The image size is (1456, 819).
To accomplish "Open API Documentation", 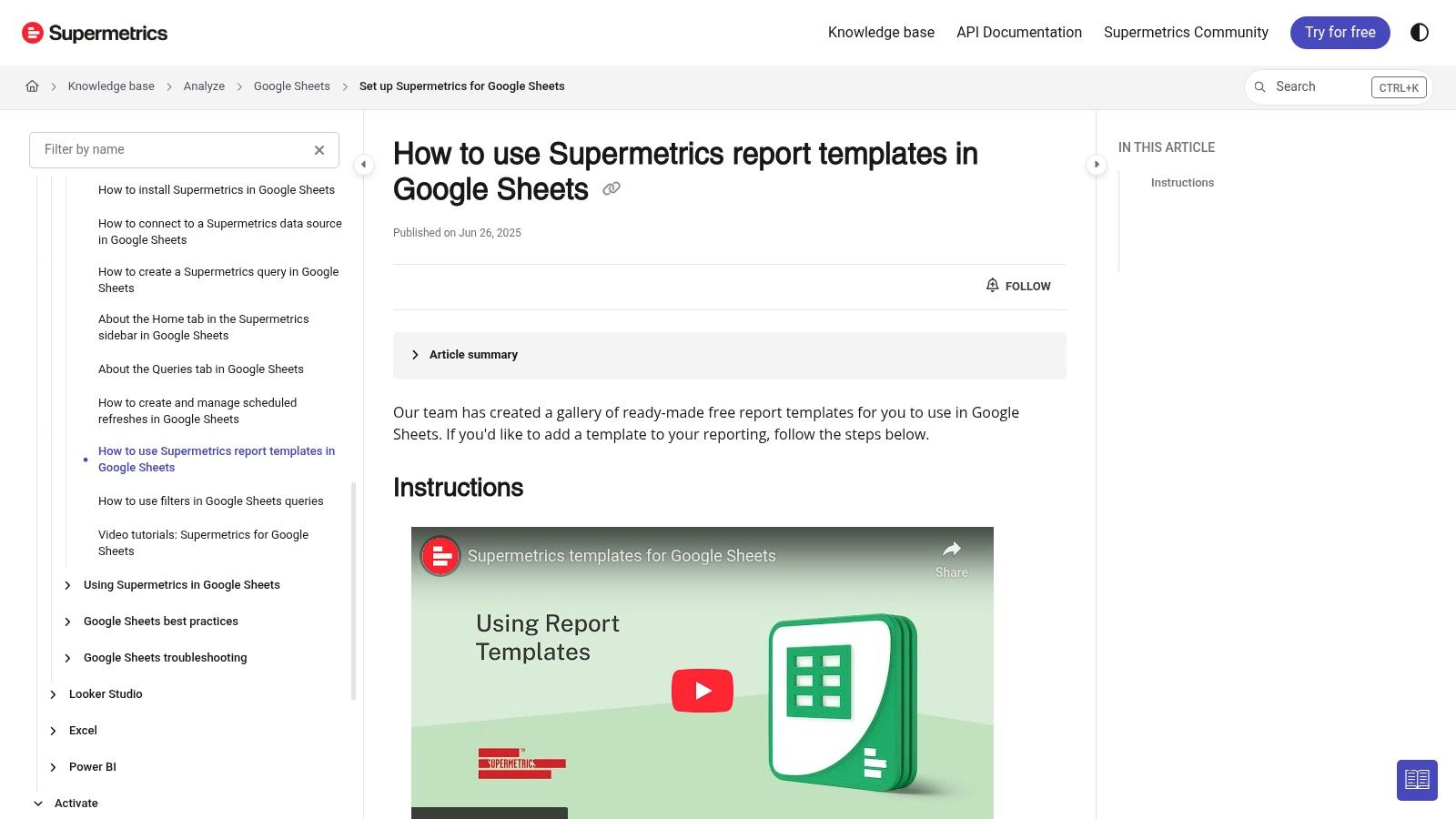I will pyautogui.click(x=1019, y=33).
